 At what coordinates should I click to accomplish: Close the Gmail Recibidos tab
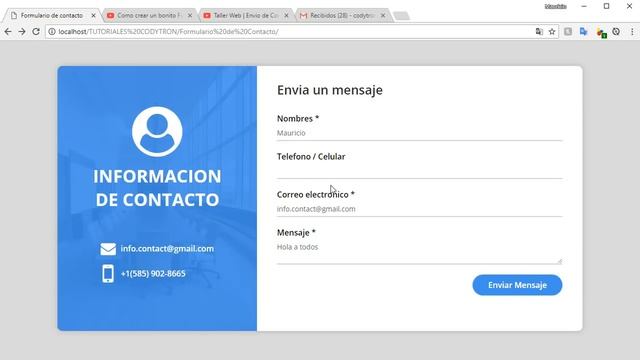pyautogui.click(x=383, y=15)
